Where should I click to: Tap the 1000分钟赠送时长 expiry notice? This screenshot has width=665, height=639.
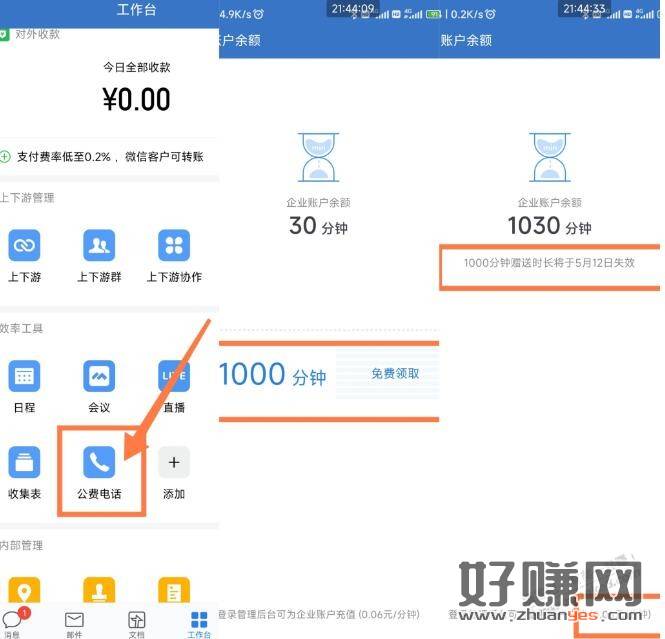pyautogui.click(x=549, y=263)
